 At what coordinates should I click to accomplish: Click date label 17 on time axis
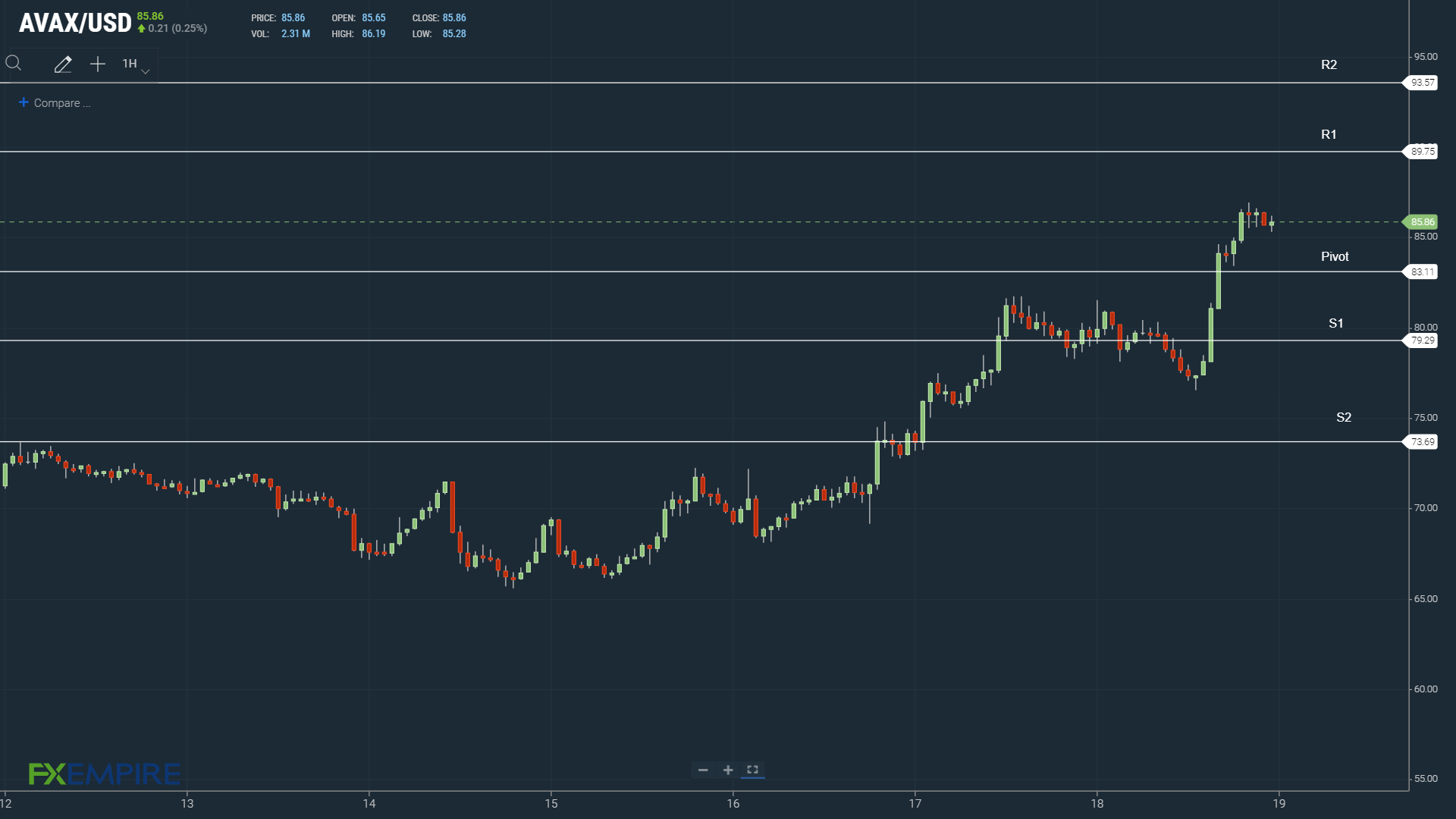[x=915, y=804]
